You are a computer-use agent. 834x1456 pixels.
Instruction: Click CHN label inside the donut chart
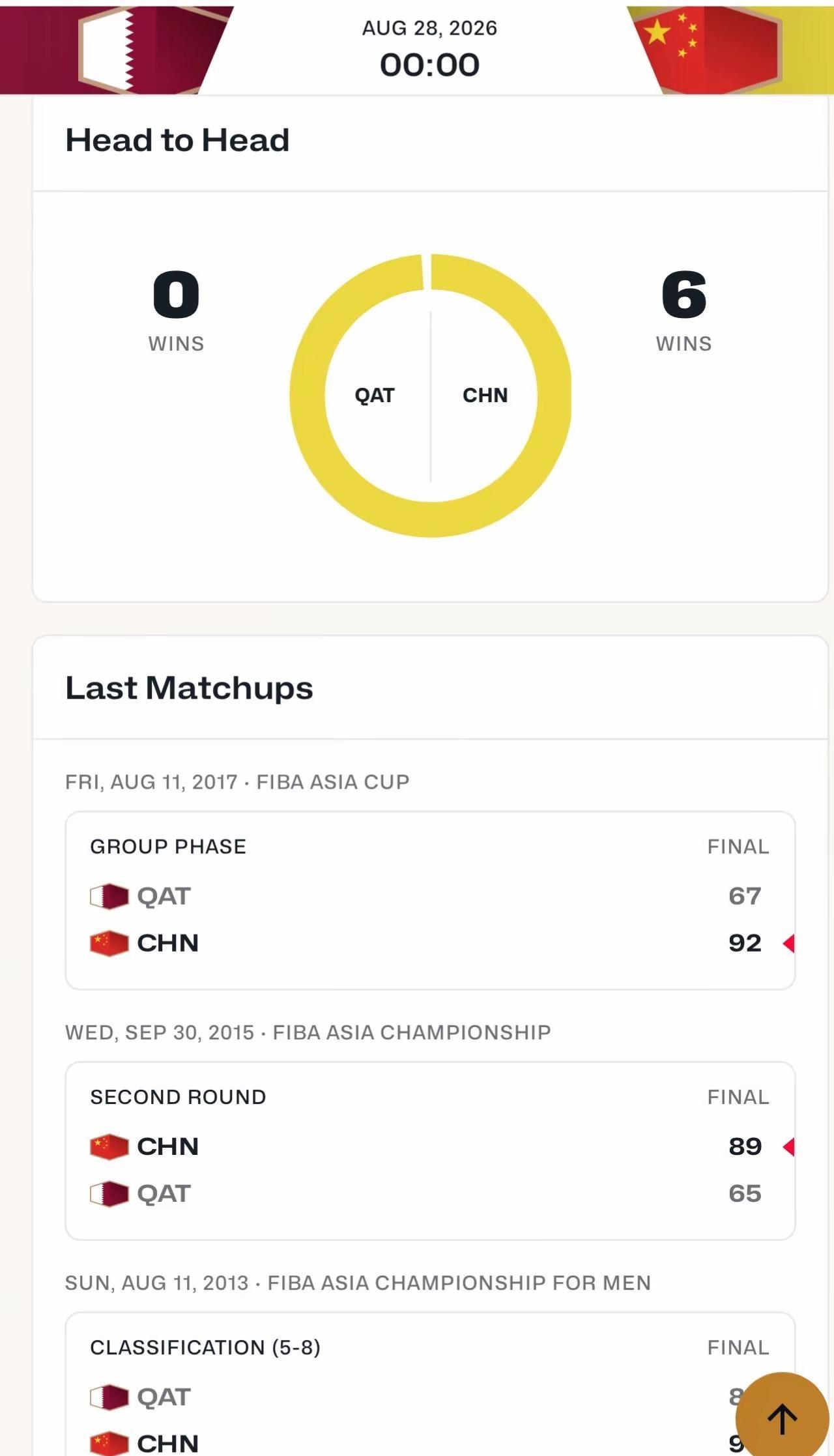tap(485, 395)
